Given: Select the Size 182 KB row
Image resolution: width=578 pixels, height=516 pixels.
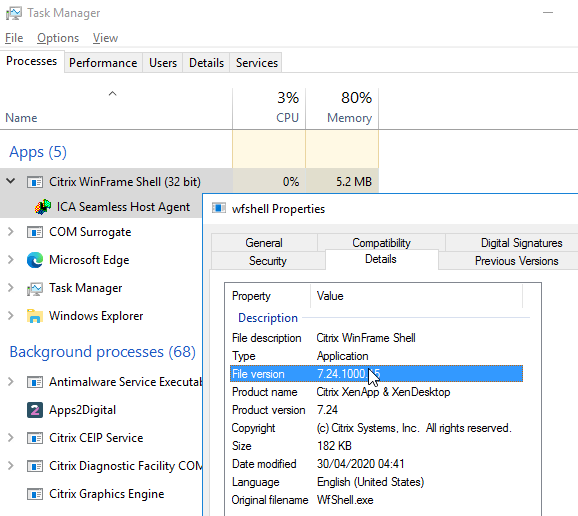Looking at the screenshot, I should point(376,446).
